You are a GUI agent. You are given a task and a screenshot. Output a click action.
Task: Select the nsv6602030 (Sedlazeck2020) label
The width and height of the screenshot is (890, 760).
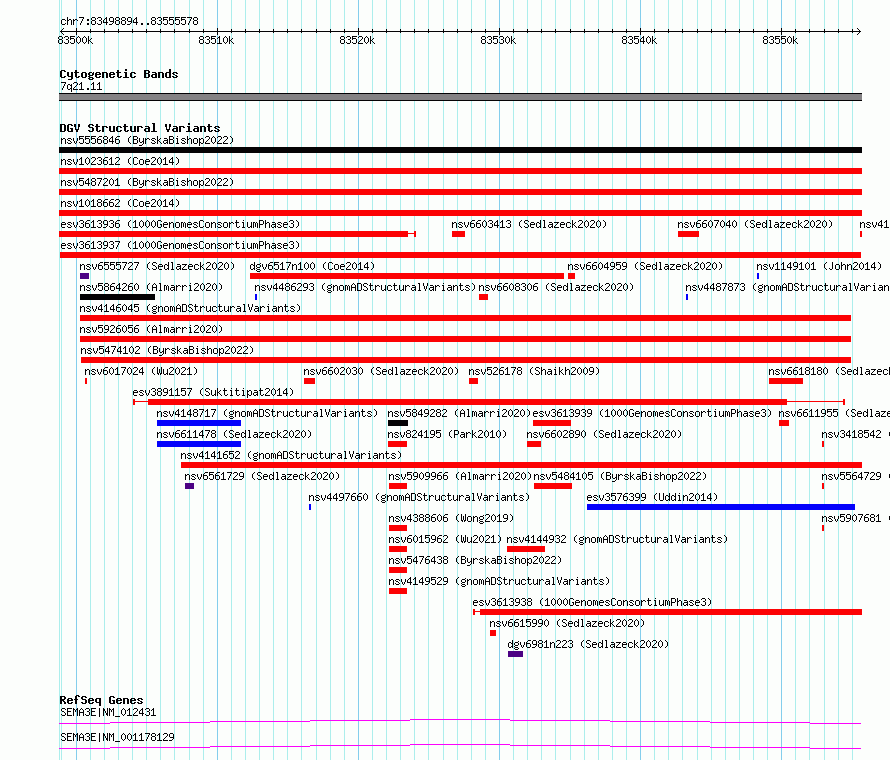pyautogui.click(x=381, y=371)
